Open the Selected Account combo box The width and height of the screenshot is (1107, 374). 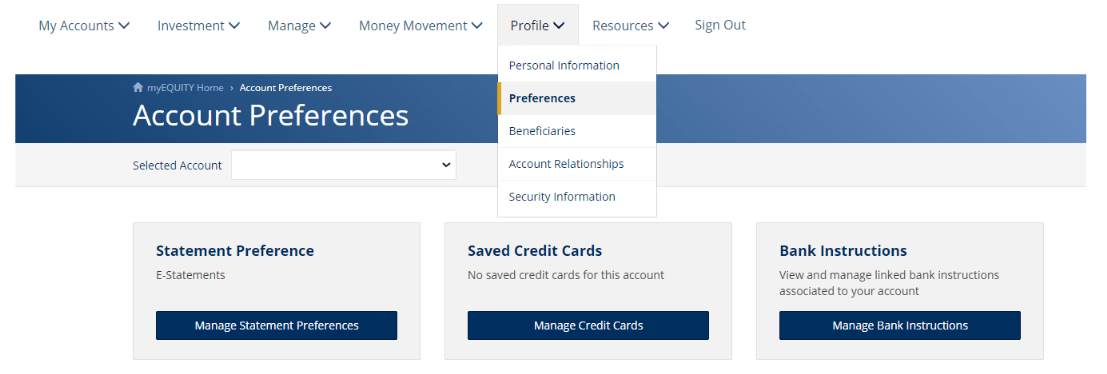click(x=344, y=165)
